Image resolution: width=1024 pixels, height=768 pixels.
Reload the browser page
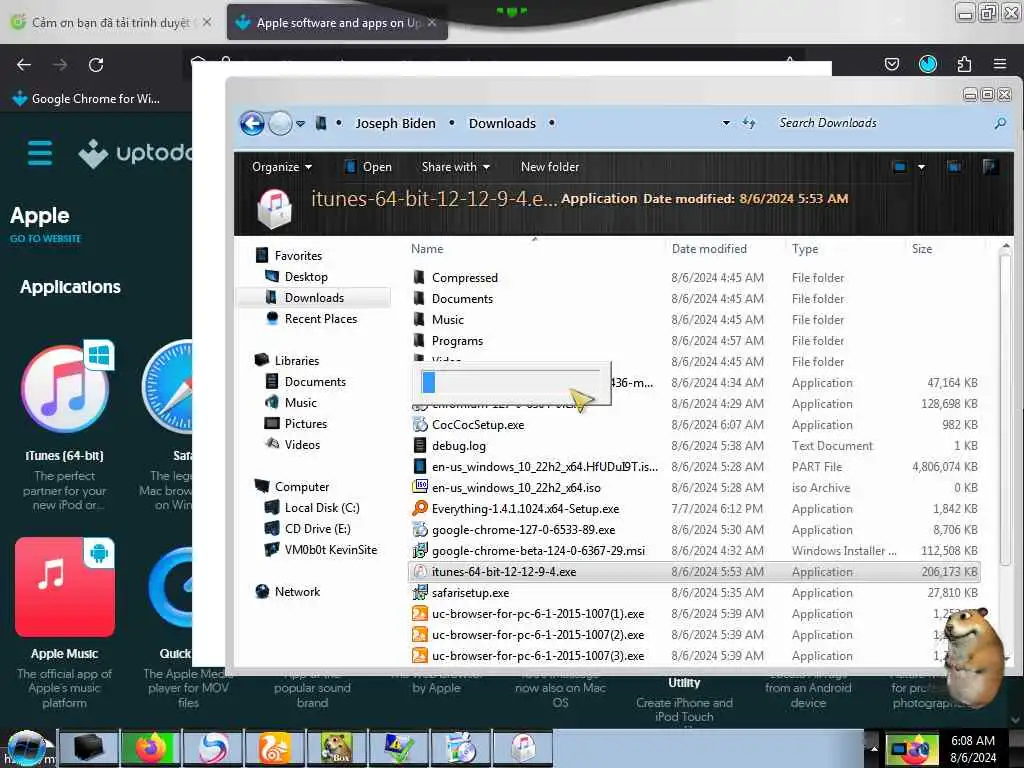click(96, 65)
